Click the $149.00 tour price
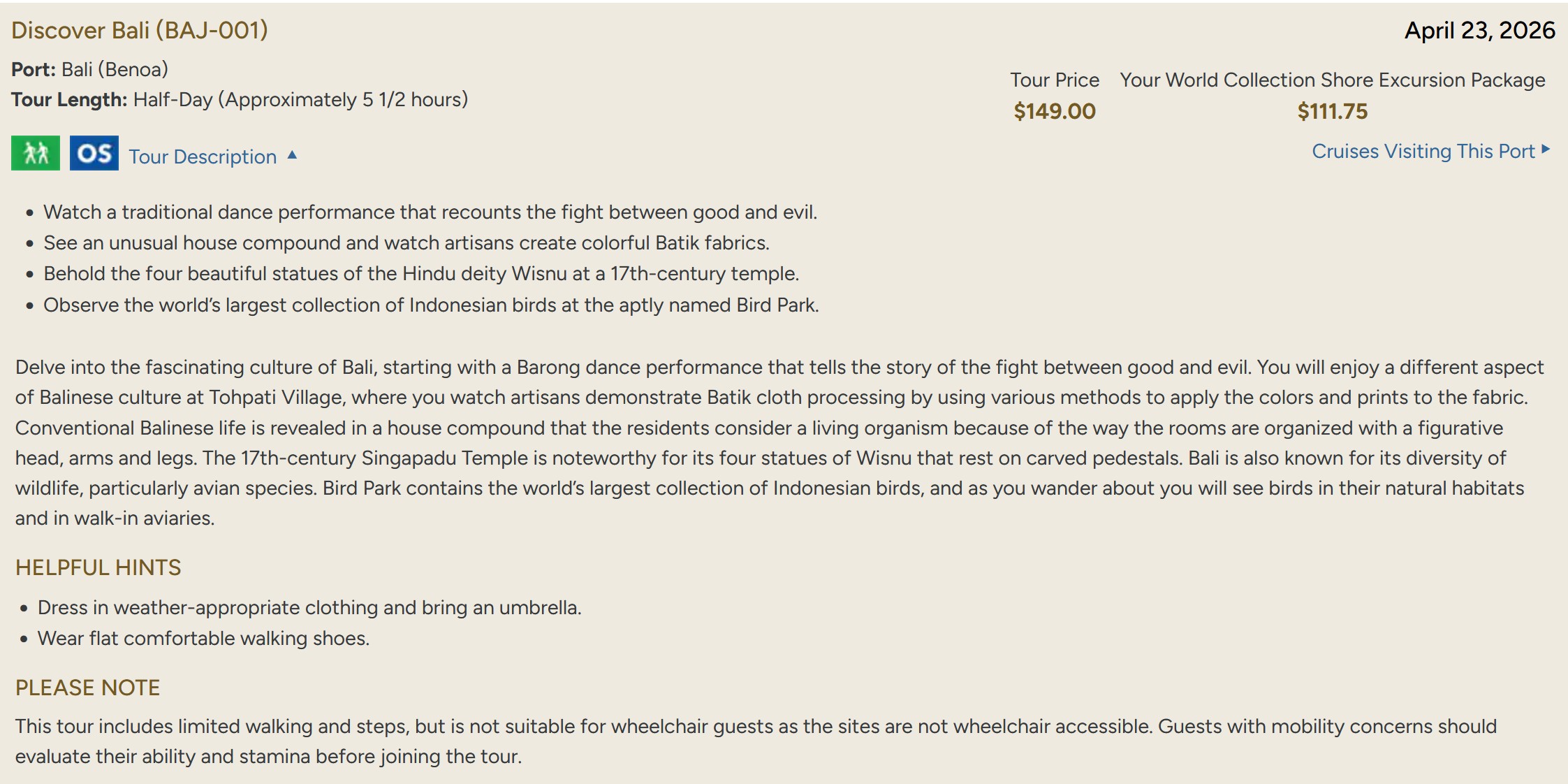This screenshot has height=784, width=1568. tap(1054, 111)
